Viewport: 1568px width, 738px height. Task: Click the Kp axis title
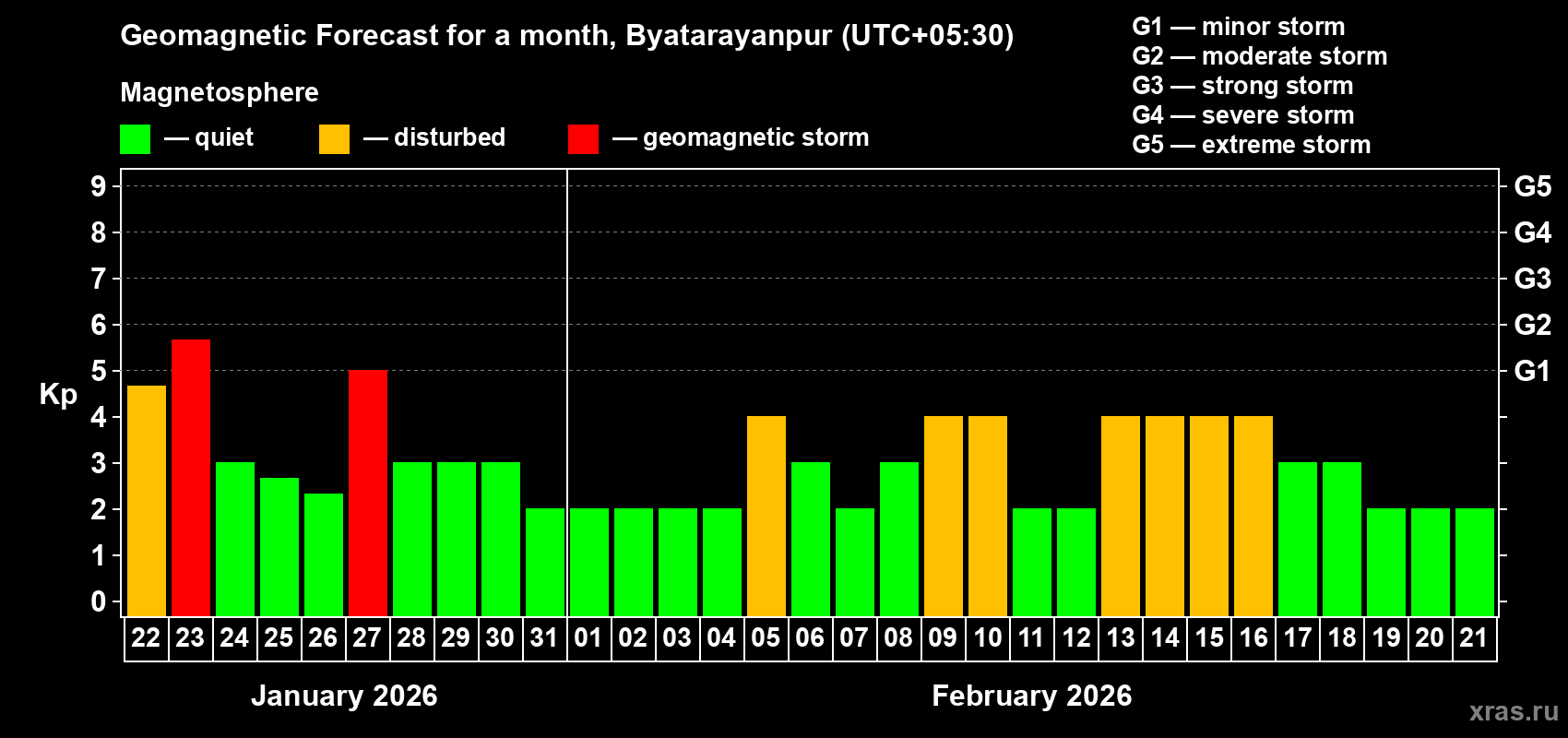pos(58,396)
